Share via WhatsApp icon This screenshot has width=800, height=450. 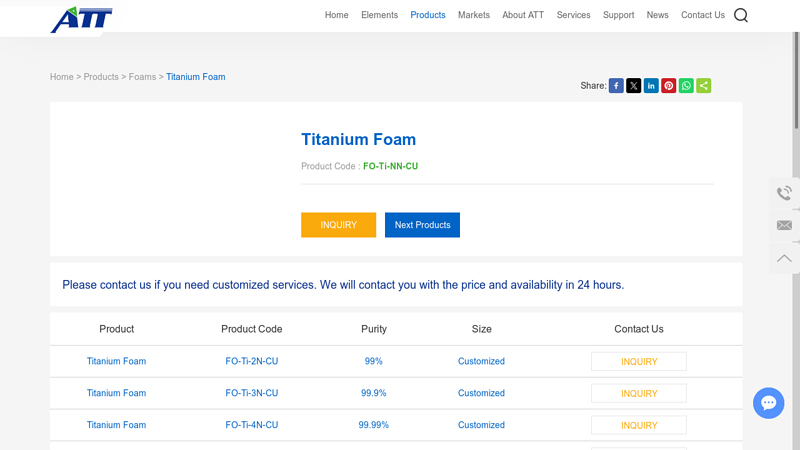click(x=686, y=86)
